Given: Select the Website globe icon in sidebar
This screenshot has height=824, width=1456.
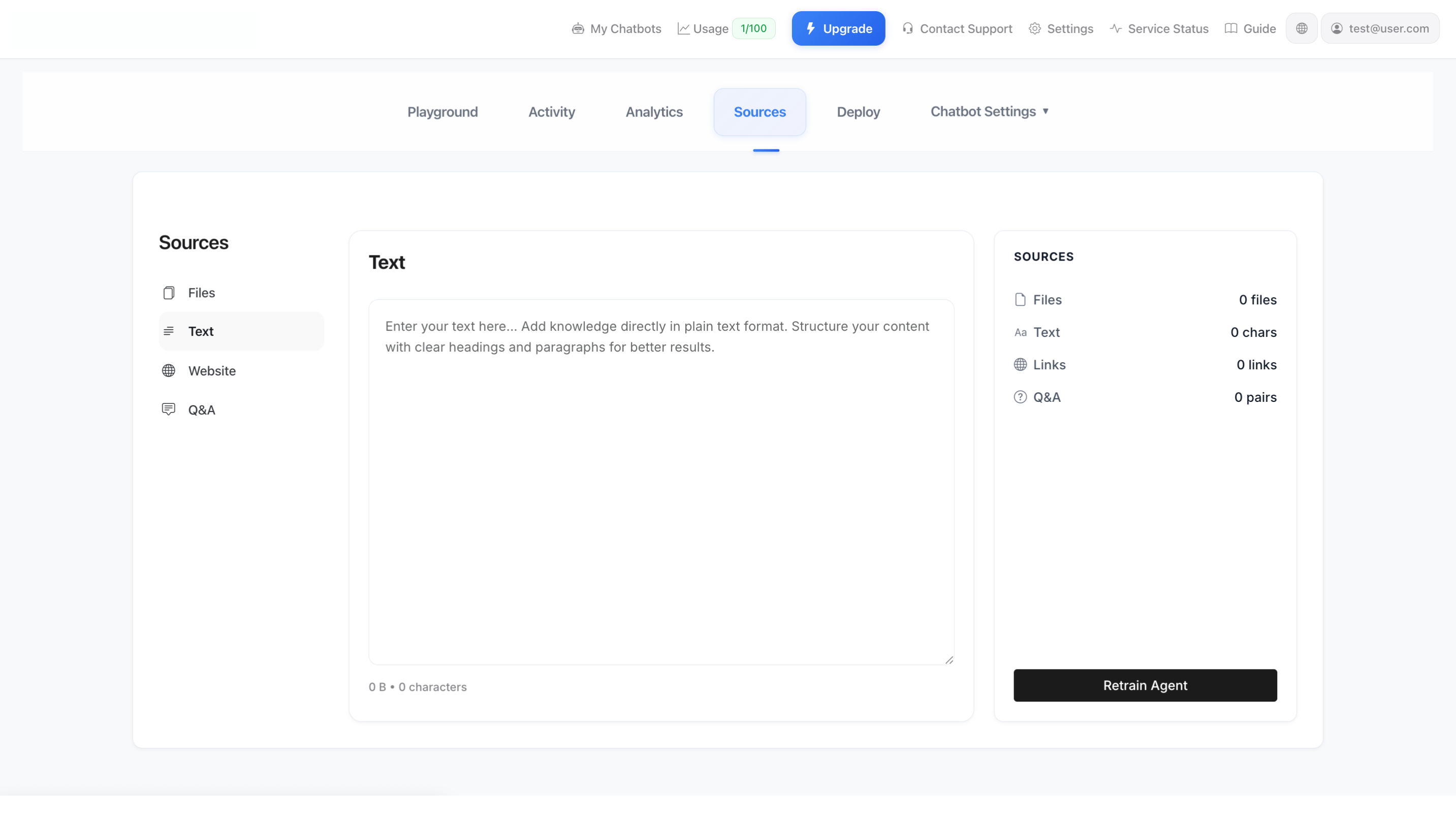Looking at the screenshot, I should [x=169, y=370].
